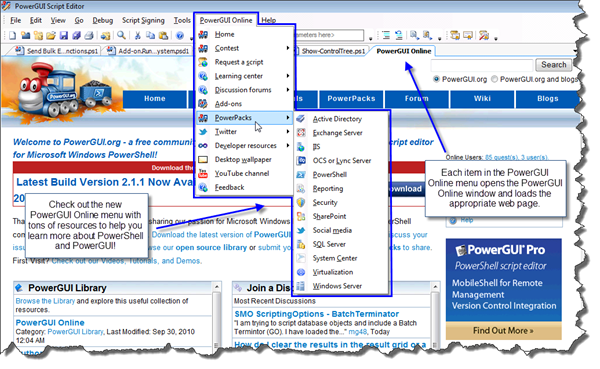Open the Debug menu

(103, 20)
